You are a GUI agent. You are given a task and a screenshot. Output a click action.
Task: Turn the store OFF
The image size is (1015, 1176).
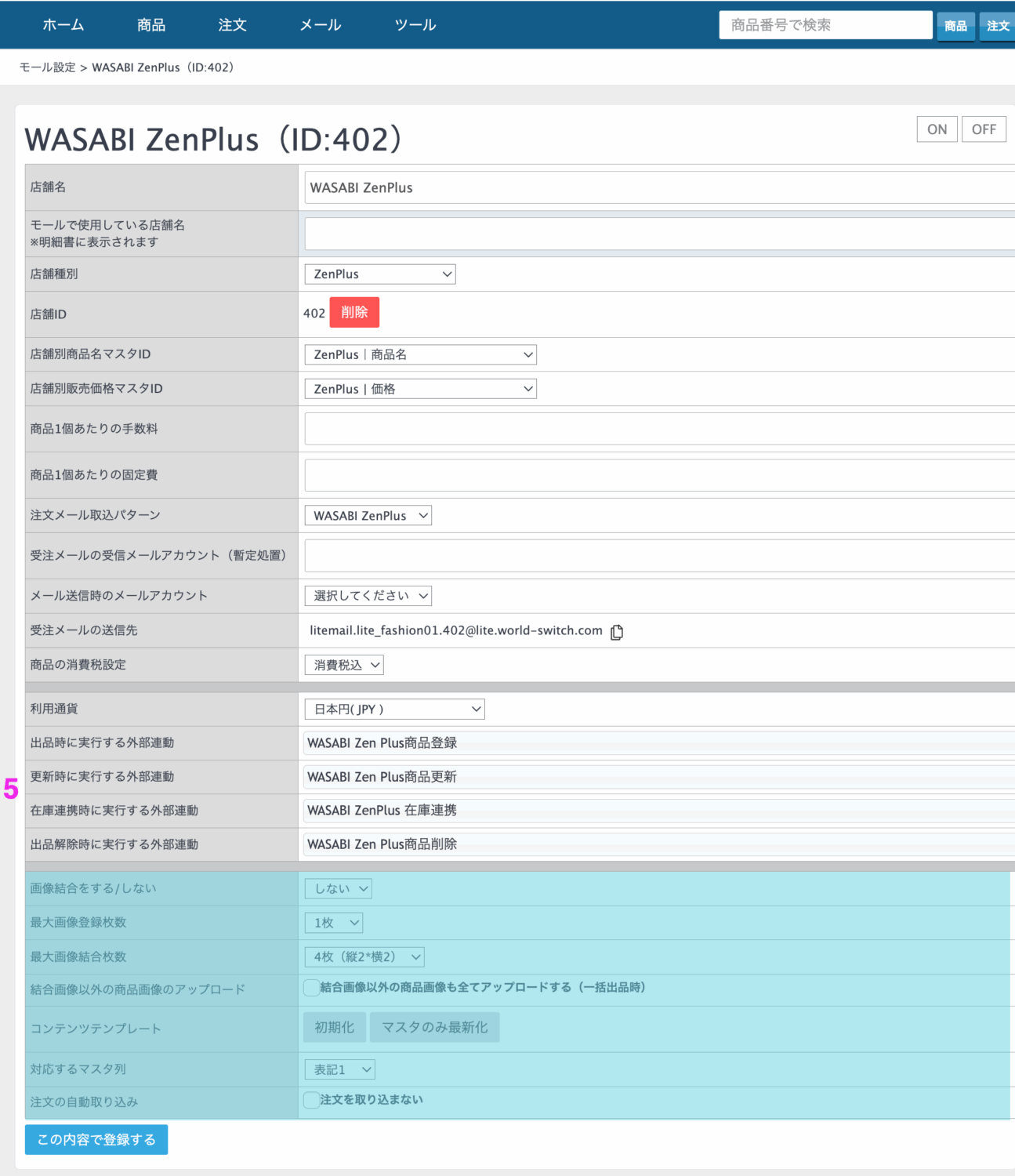(x=984, y=129)
